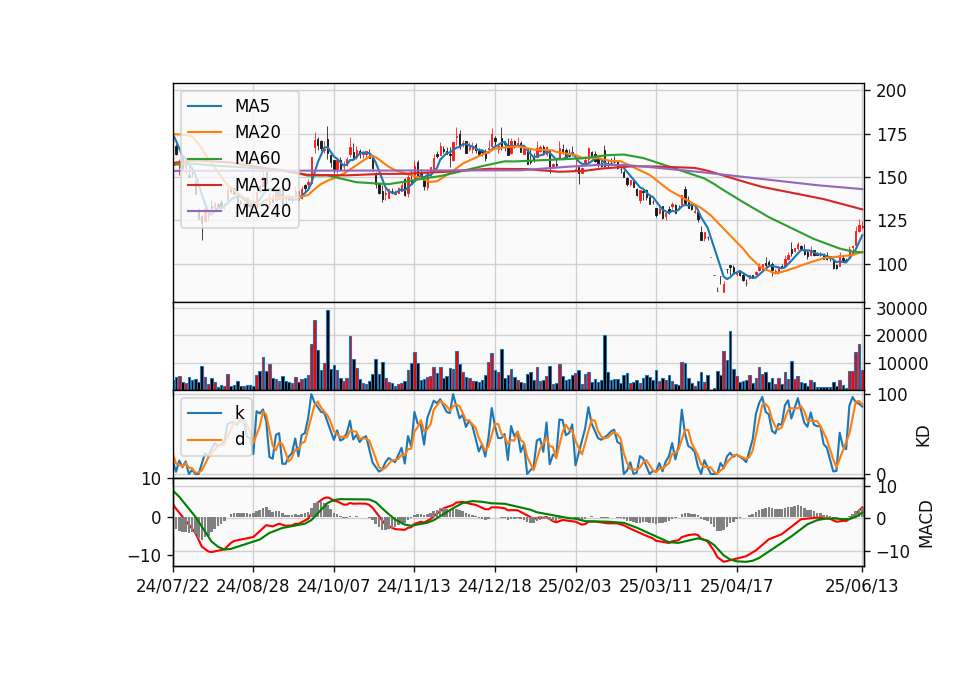The width and height of the screenshot is (960, 690).
Task: Click the 30000 volume axis label
Action: coord(902,309)
